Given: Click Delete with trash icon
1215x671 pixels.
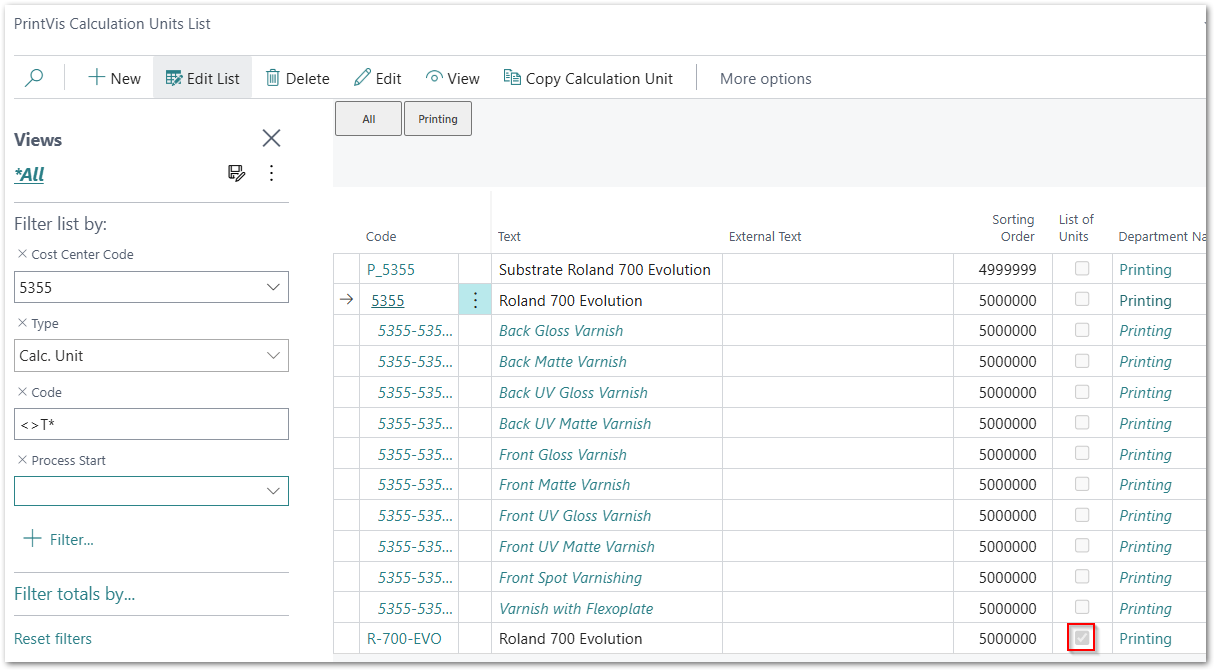Looking at the screenshot, I should [297, 78].
